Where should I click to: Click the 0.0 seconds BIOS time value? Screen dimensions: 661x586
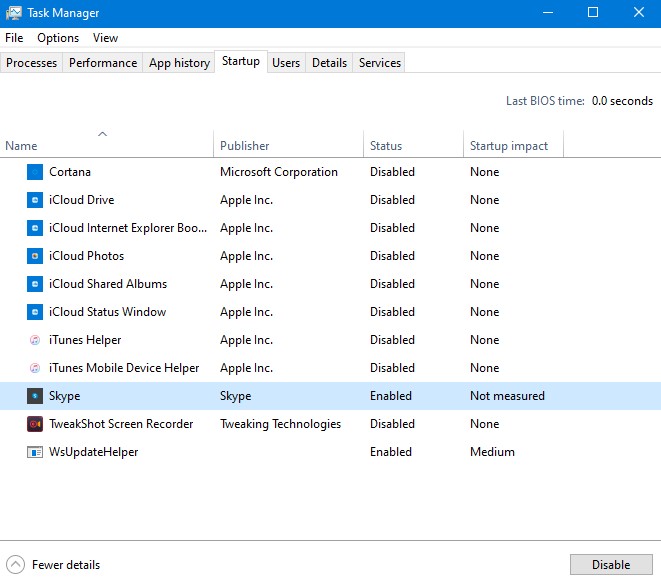(622, 101)
